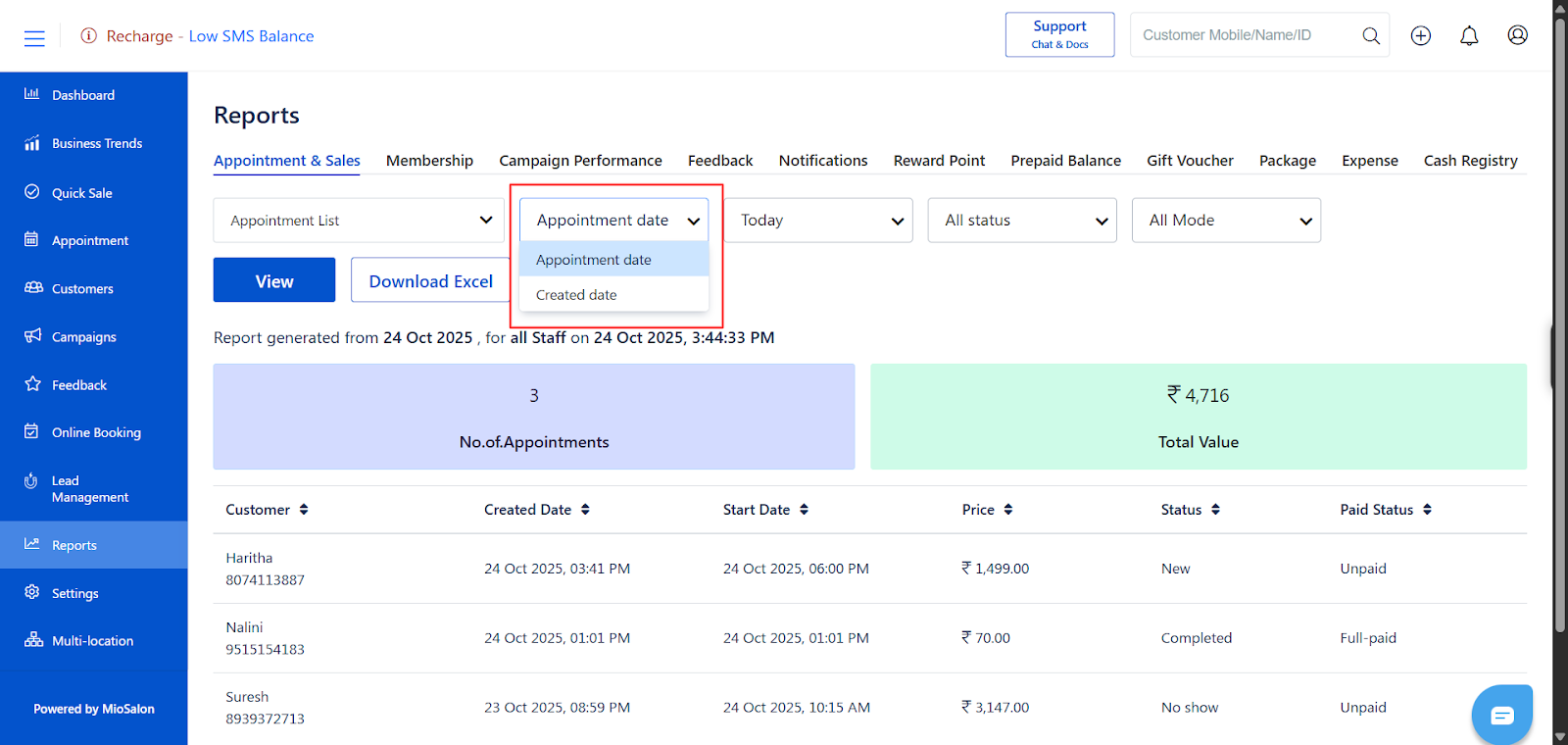The height and width of the screenshot is (745, 1568).
Task: Switch to Gift Voucher tab
Action: pos(1190,161)
